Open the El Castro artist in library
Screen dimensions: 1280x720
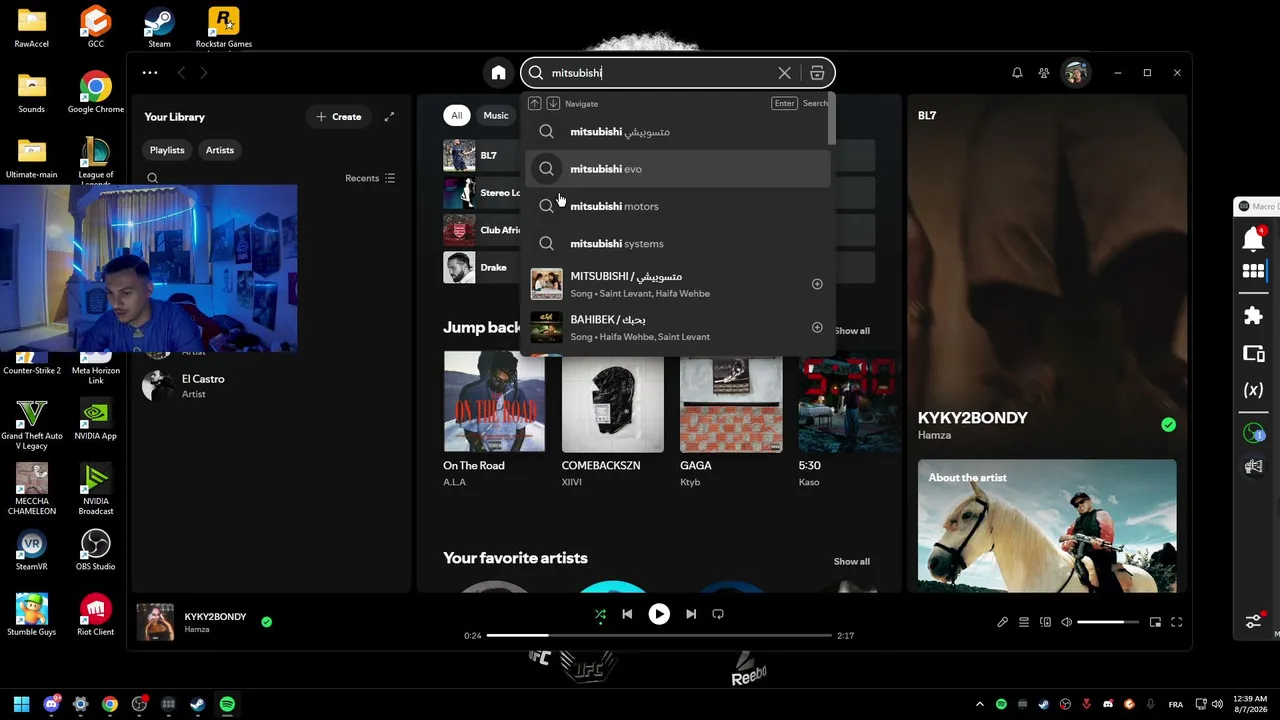[272, 386]
